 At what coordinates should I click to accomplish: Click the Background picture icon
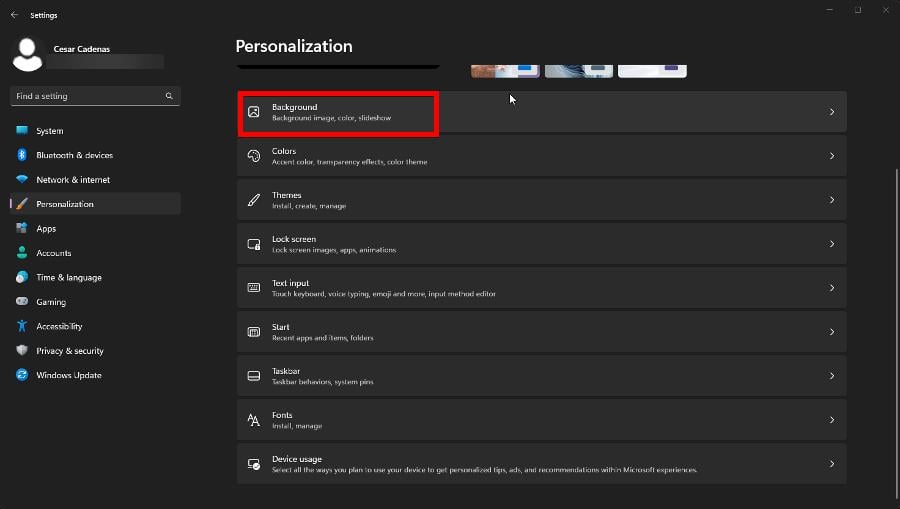tap(254, 112)
